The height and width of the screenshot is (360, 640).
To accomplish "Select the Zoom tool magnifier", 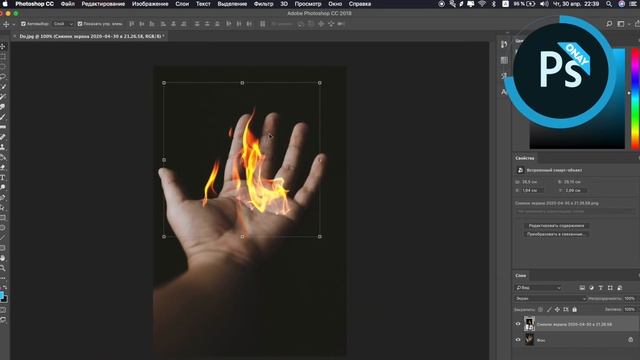I will 3,268.
